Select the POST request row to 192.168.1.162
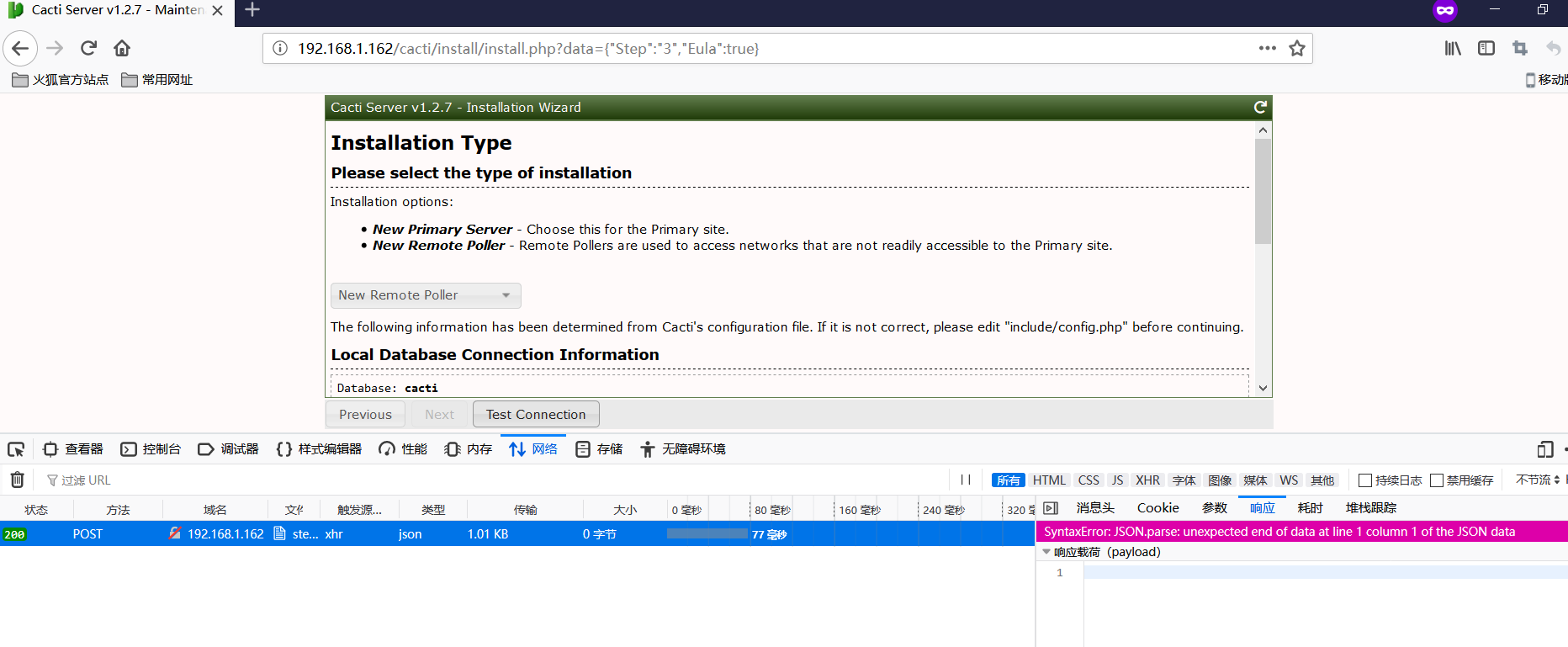The image size is (1568, 647). [516, 533]
